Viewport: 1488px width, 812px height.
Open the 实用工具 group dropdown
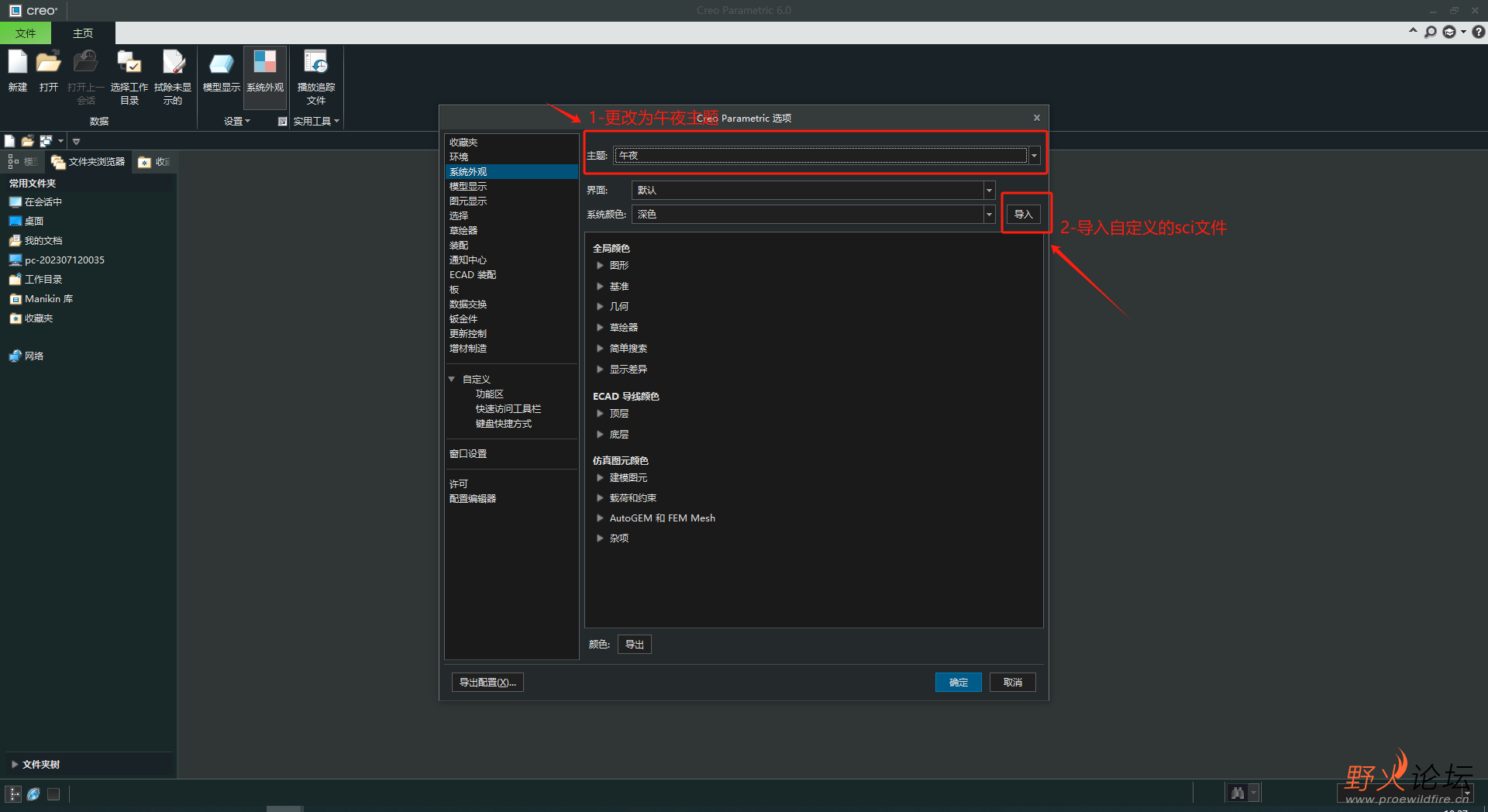tap(316, 122)
